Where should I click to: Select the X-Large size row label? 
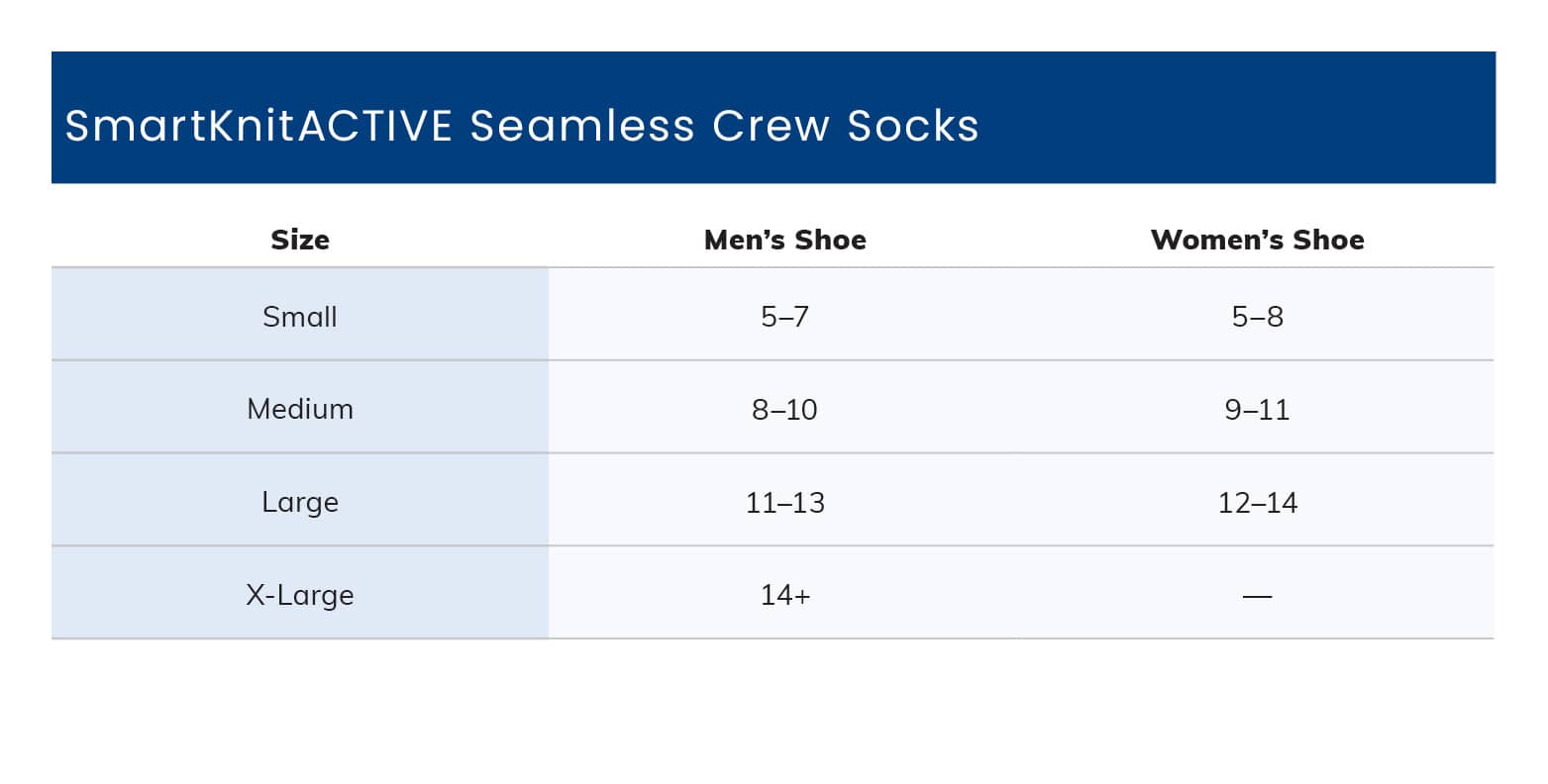tap(300, 595)
